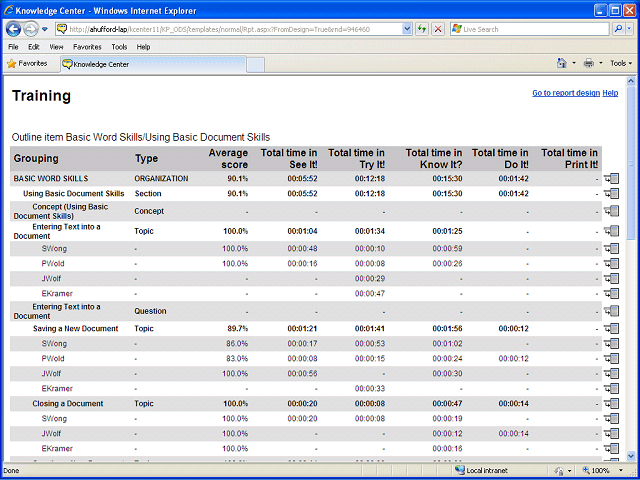Open SWong link under Entering Text topic
Image resolution: width=640 pixels, height=480 pixels.
coord(54,249)
